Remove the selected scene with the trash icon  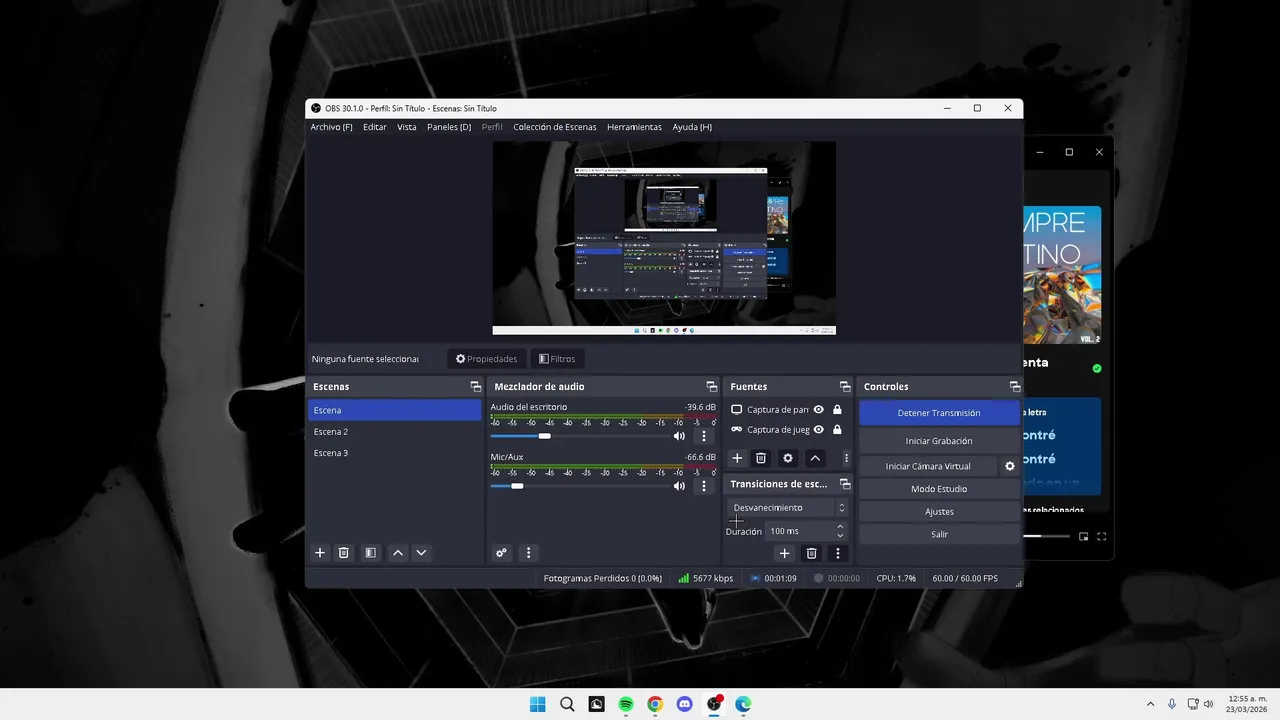(x=343, y=553)
